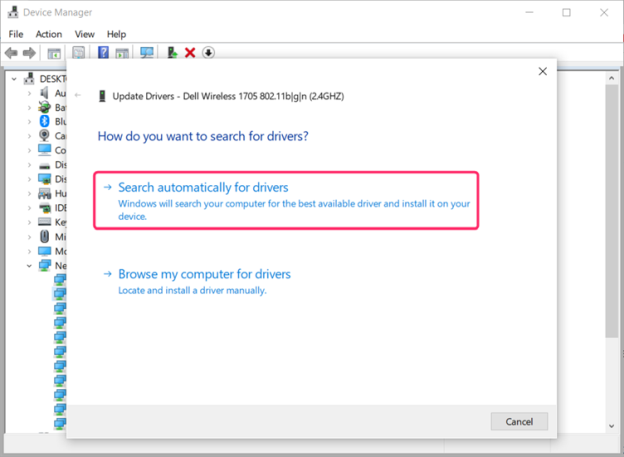This screenshot has height=457, width=624.
Task: Select the mouse category icon
Action: pos(44,236)
